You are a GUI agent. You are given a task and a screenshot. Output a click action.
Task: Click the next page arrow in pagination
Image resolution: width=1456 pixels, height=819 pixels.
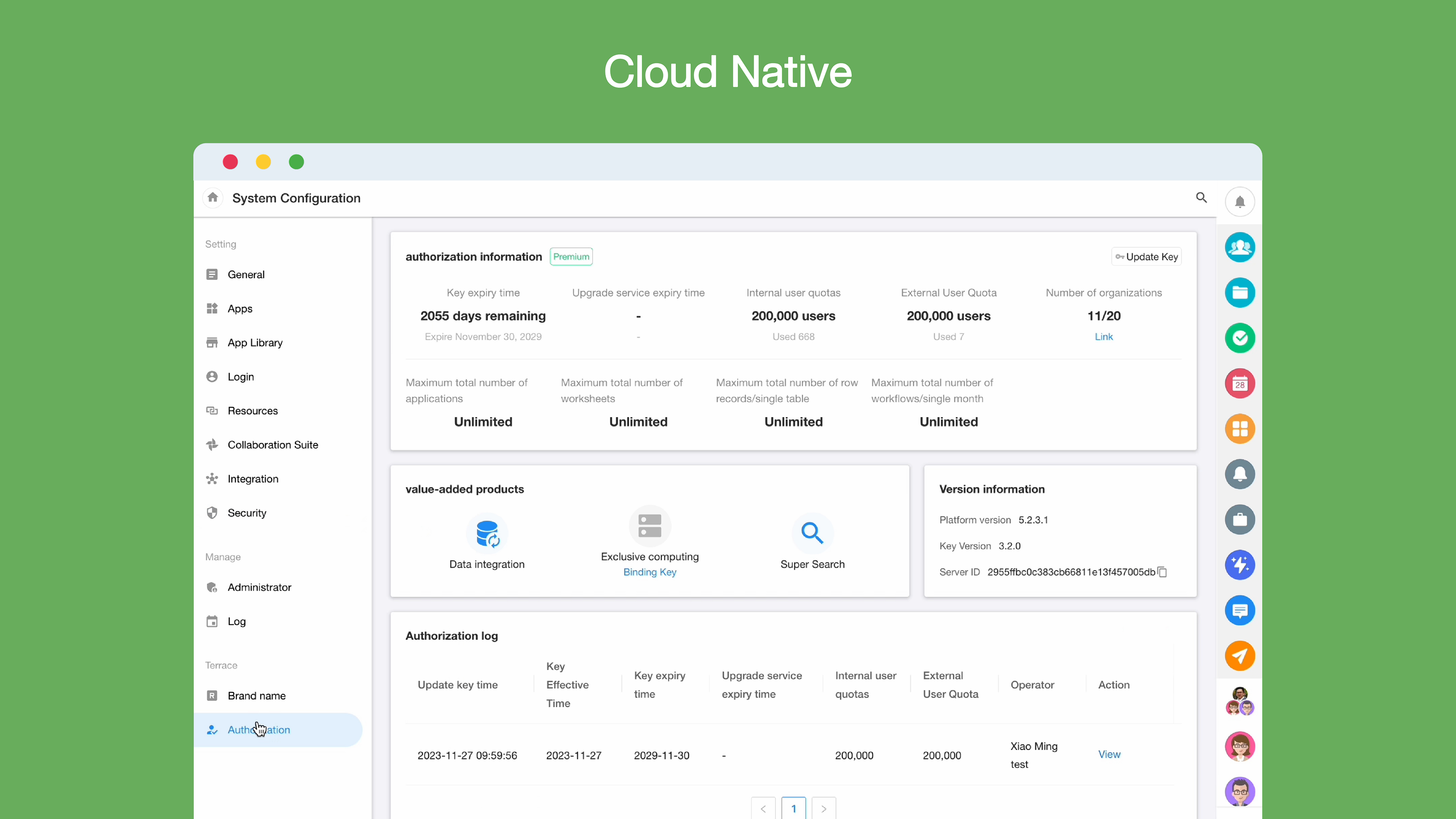click(x=824, y=808)
